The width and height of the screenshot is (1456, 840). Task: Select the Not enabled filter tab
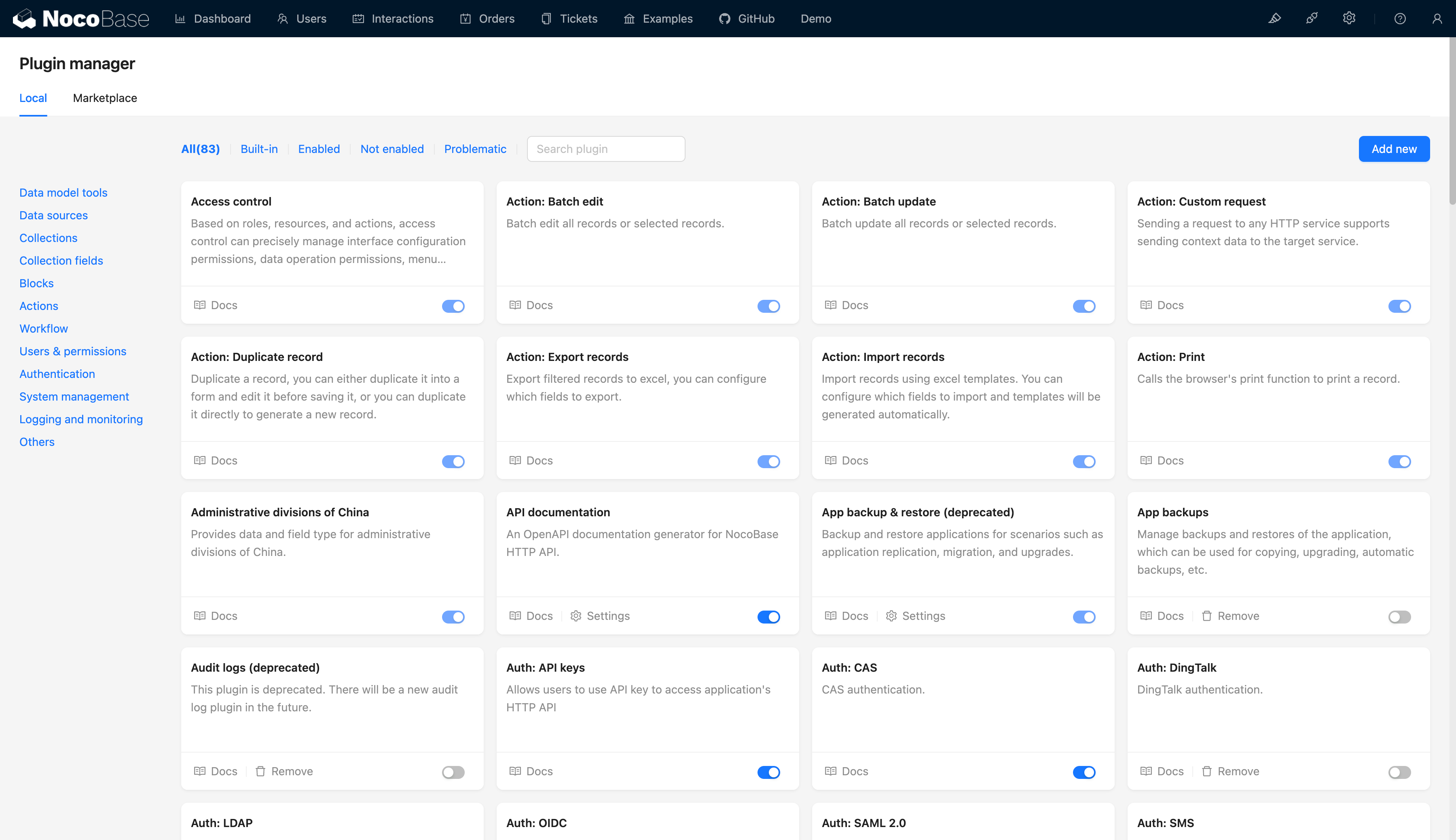click(x=391, y=149)
